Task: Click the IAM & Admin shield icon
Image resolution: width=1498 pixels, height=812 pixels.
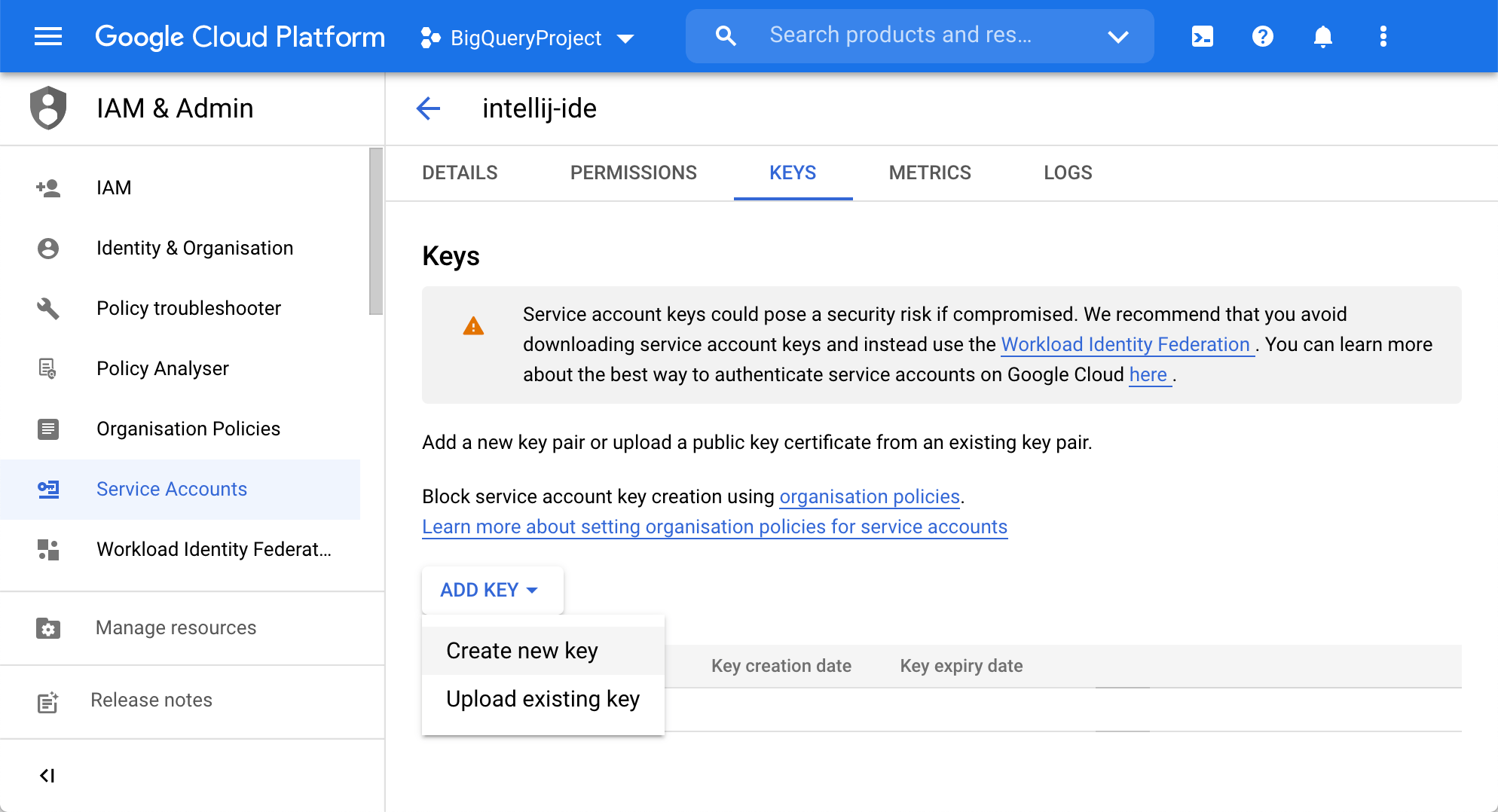Action: pyautogui.click(x=48, y=108)
